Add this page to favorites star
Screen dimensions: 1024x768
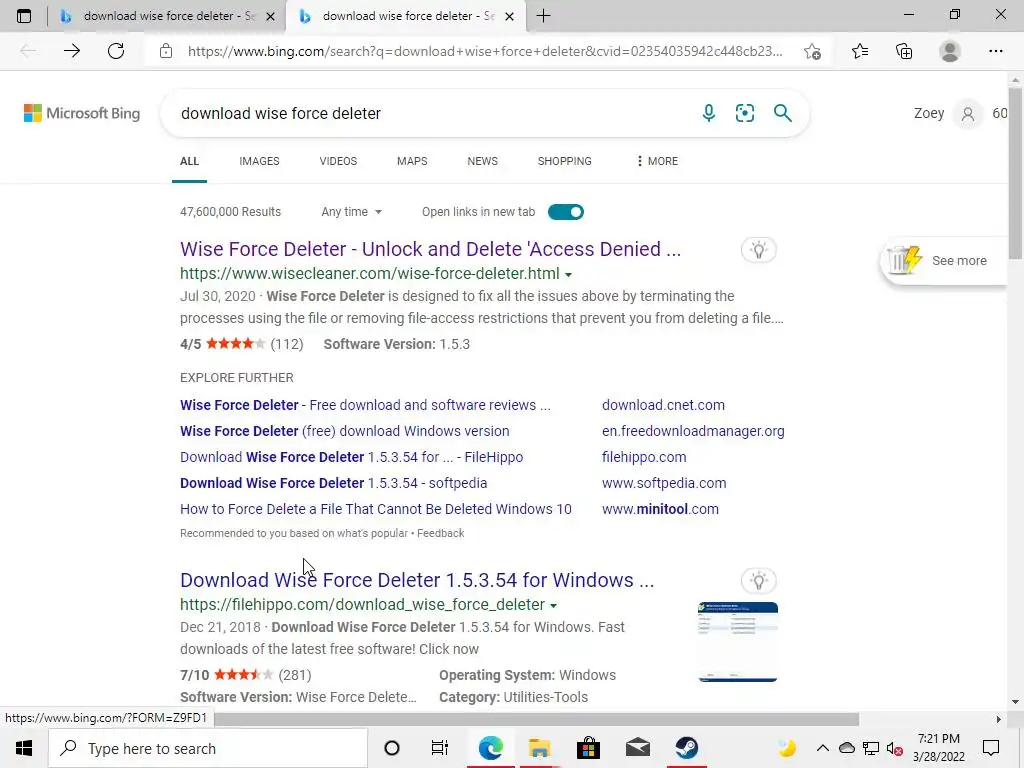click(812, 51)
